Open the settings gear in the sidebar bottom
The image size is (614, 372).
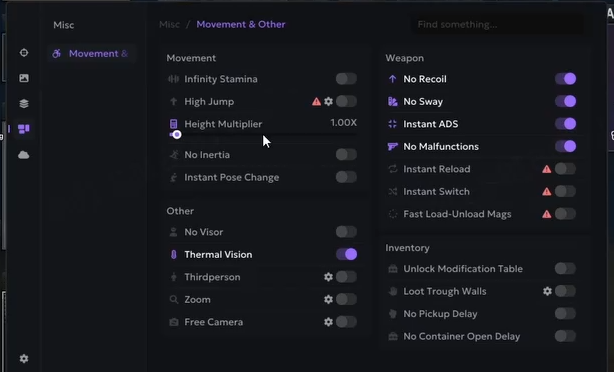tap(24, 358)
